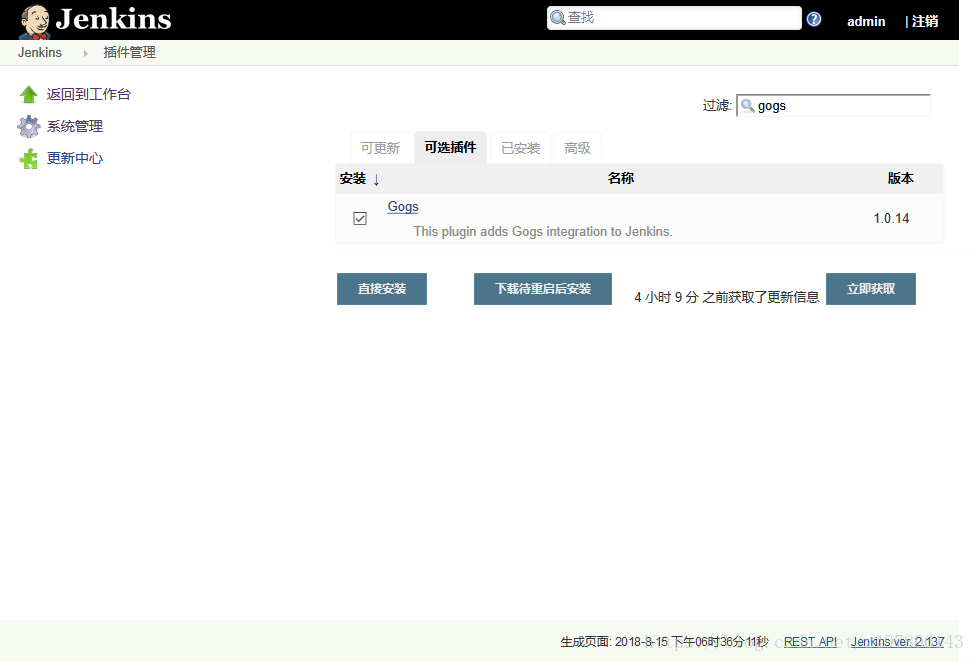The height and width of the screenshot is (662, 976).
Task: Click the Jenkins butler logo
Action: pyautogui.click(x=34, y=22)
